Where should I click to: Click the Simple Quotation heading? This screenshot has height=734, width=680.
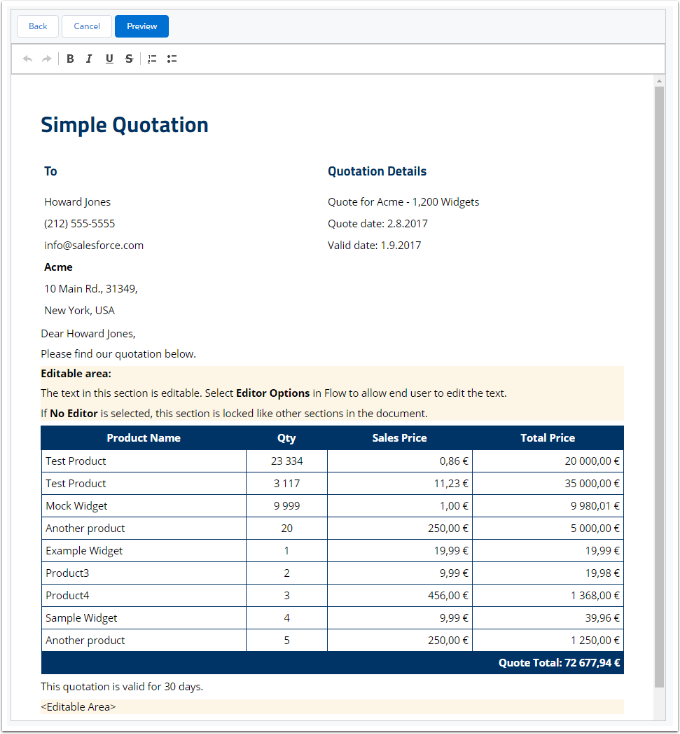click(124, 125)
